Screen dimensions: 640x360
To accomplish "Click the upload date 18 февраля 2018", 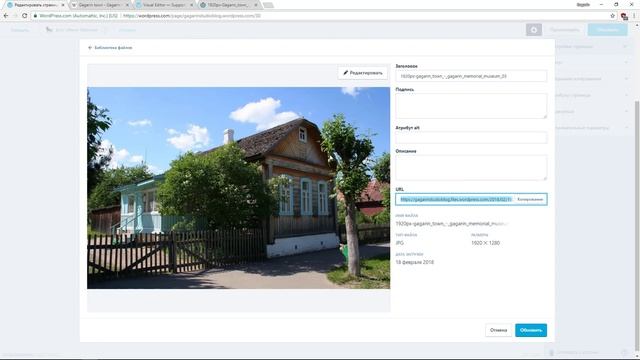I will tap(415, 262).
